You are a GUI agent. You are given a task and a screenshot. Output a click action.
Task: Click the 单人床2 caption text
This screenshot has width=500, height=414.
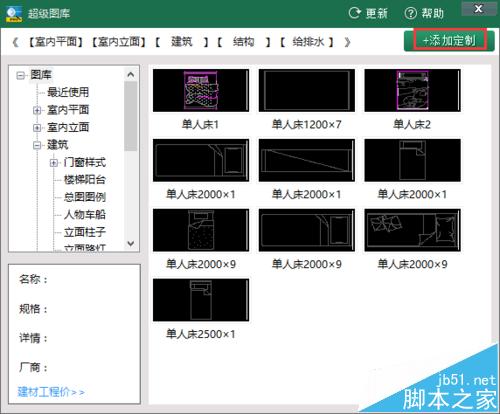[412, 125]
